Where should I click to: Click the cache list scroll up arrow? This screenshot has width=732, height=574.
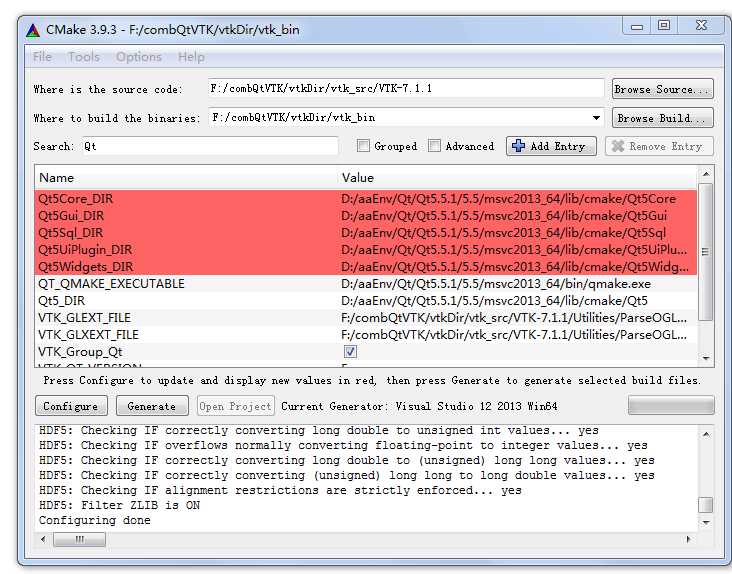tap(706, 174)
